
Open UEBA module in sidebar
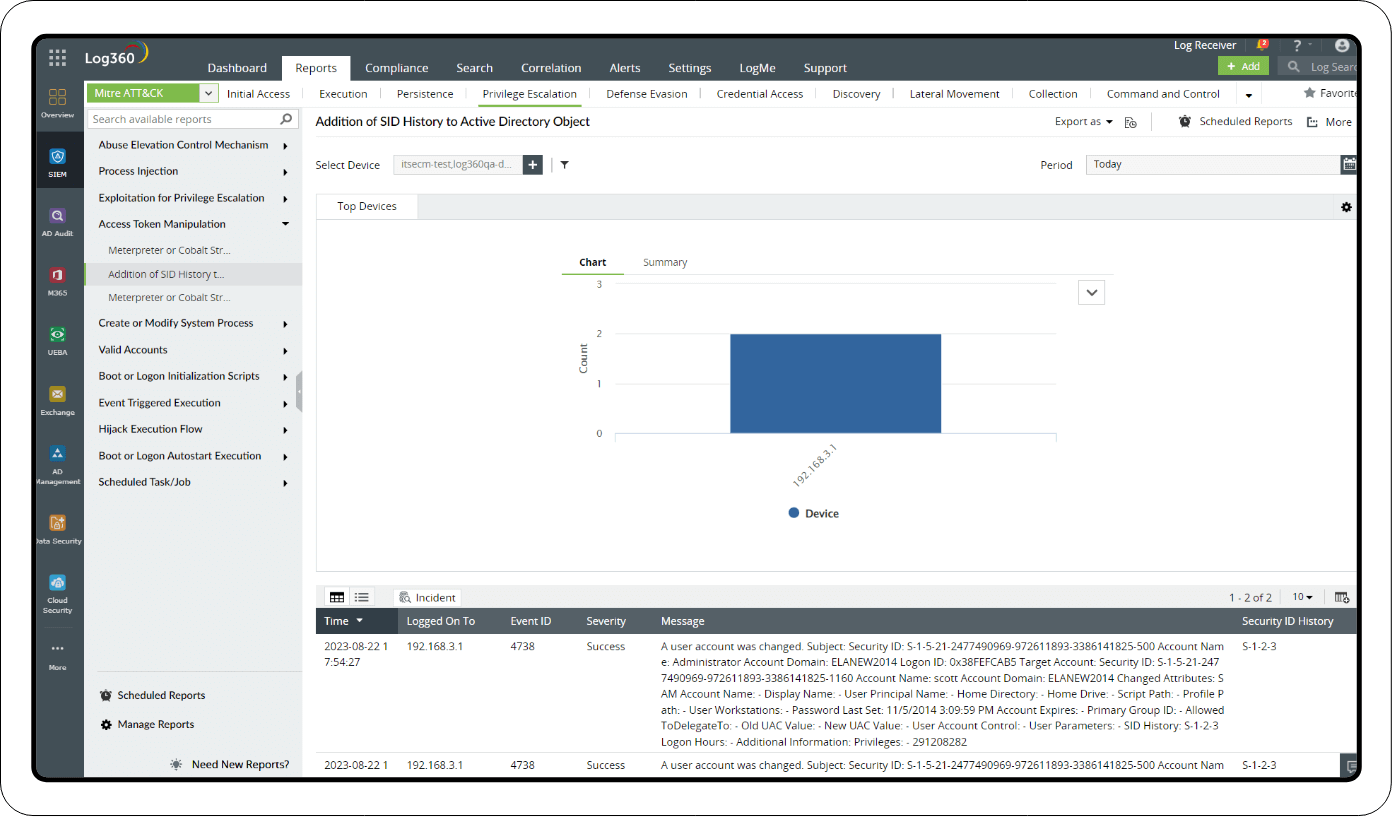tap(58, 340)
